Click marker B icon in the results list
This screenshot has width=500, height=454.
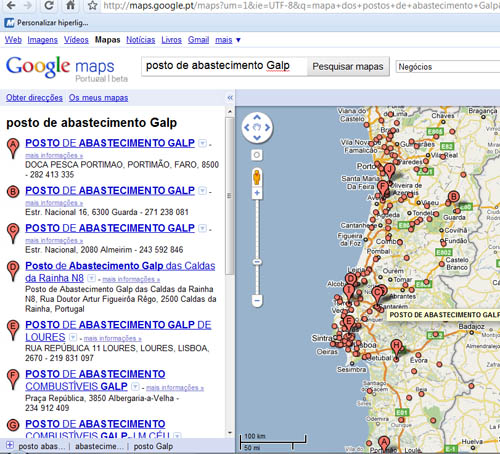[x=13, y=192]
